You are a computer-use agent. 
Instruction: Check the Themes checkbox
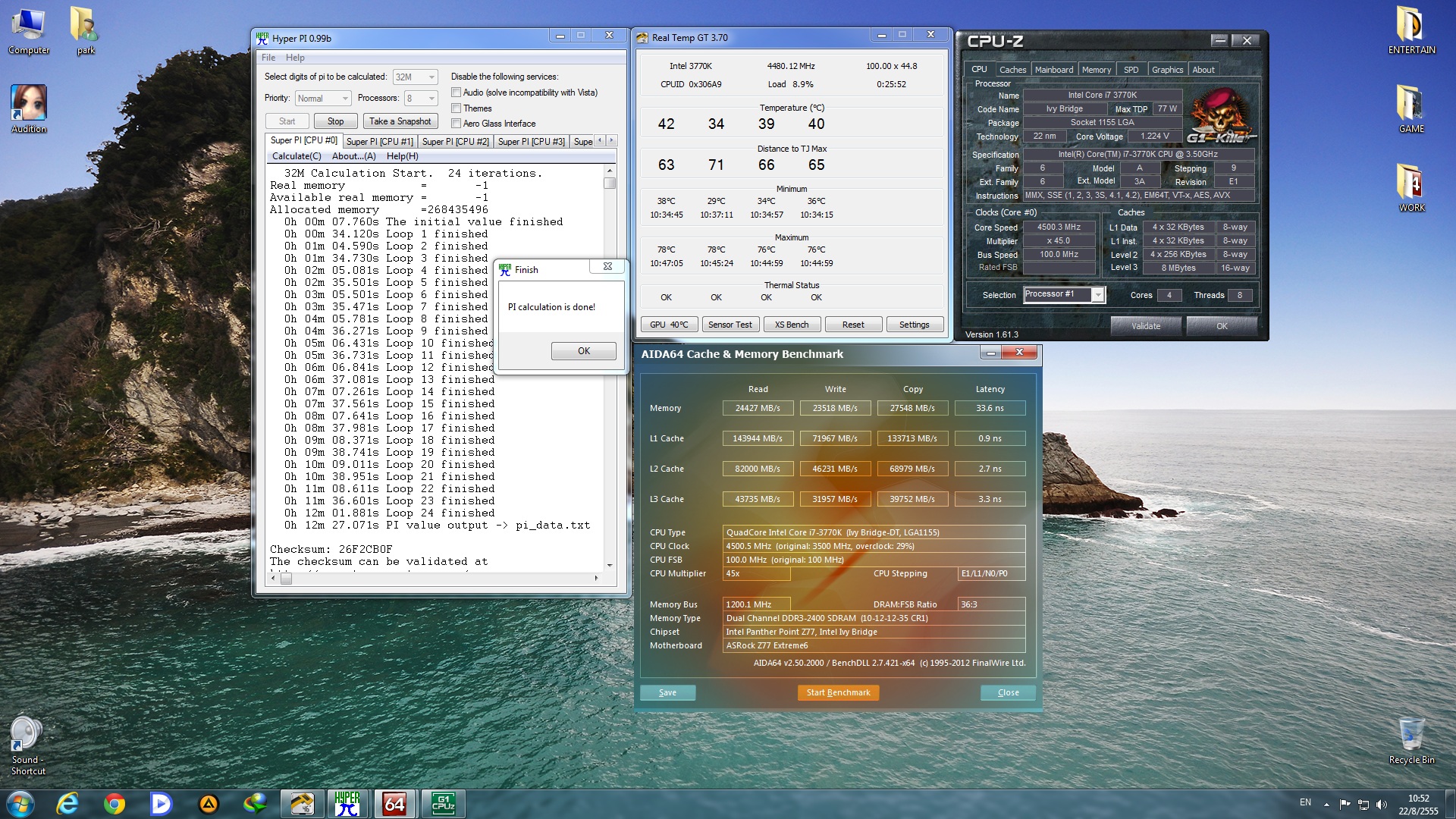tap(457, 108)
